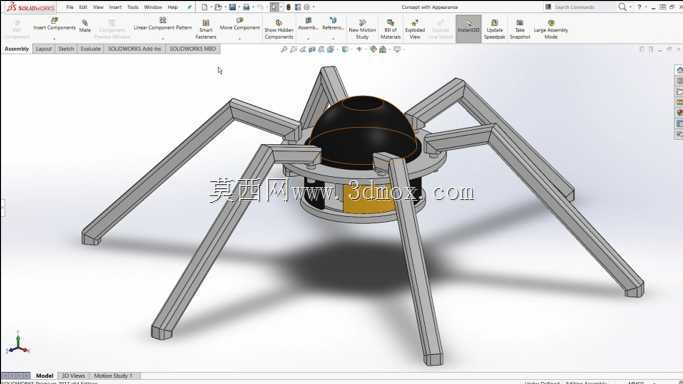
Task: Open the Appearances task pane tab
Action: (679, 113)
